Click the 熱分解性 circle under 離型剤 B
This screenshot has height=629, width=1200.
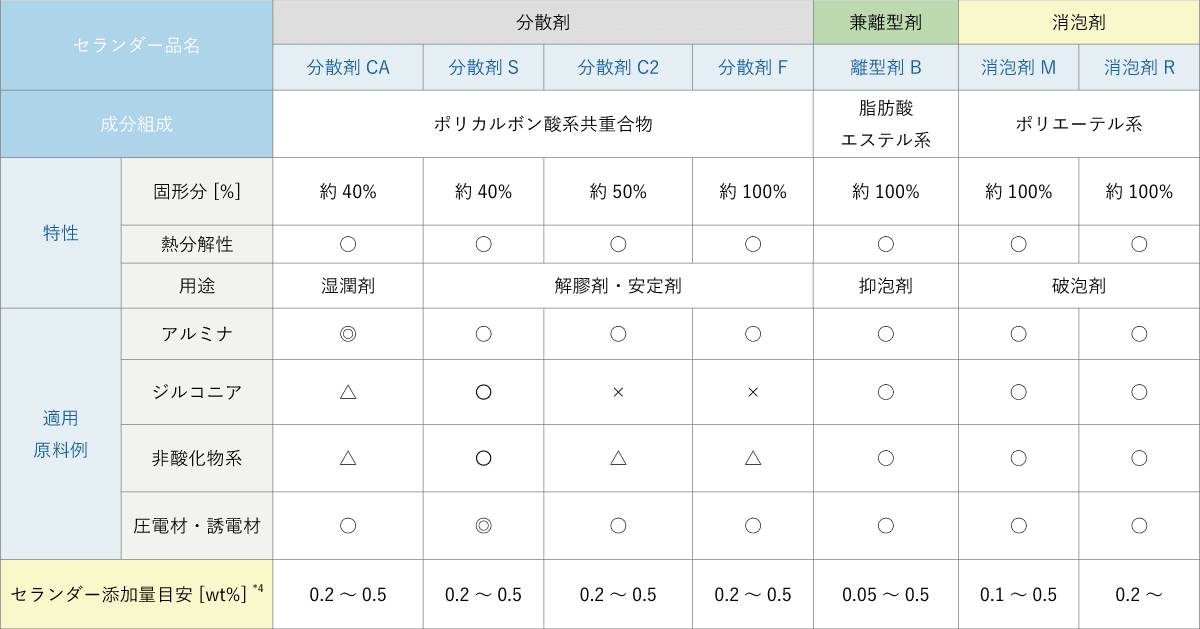coord(885,243)
